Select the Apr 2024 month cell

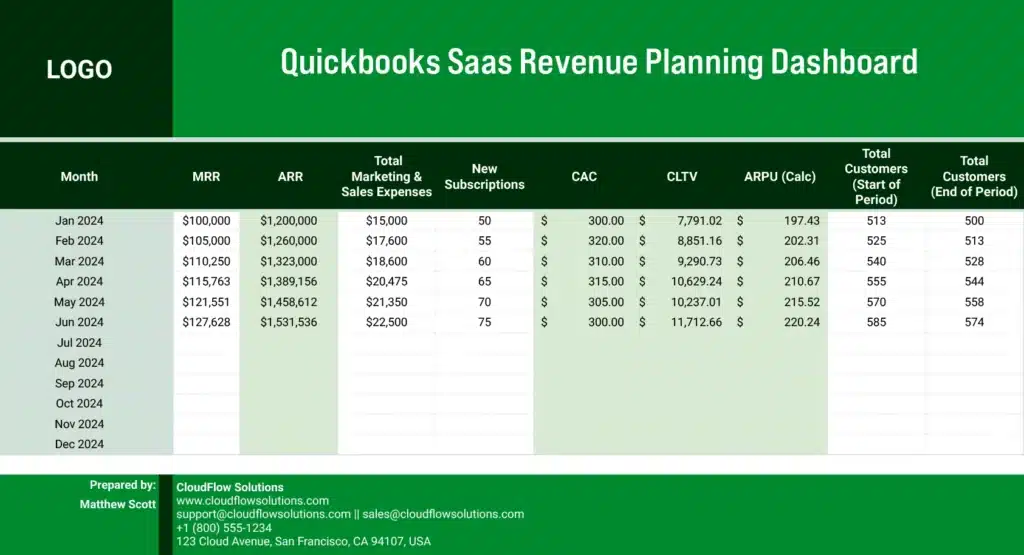coord(79,281)
